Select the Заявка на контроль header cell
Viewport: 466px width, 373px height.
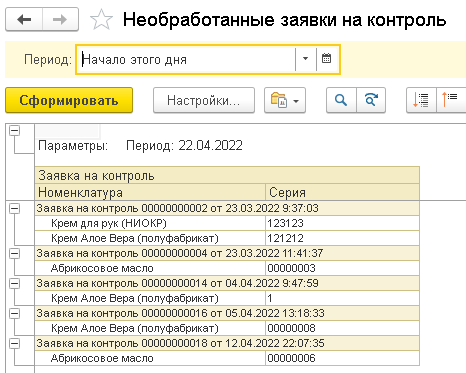tap(227, 175)
